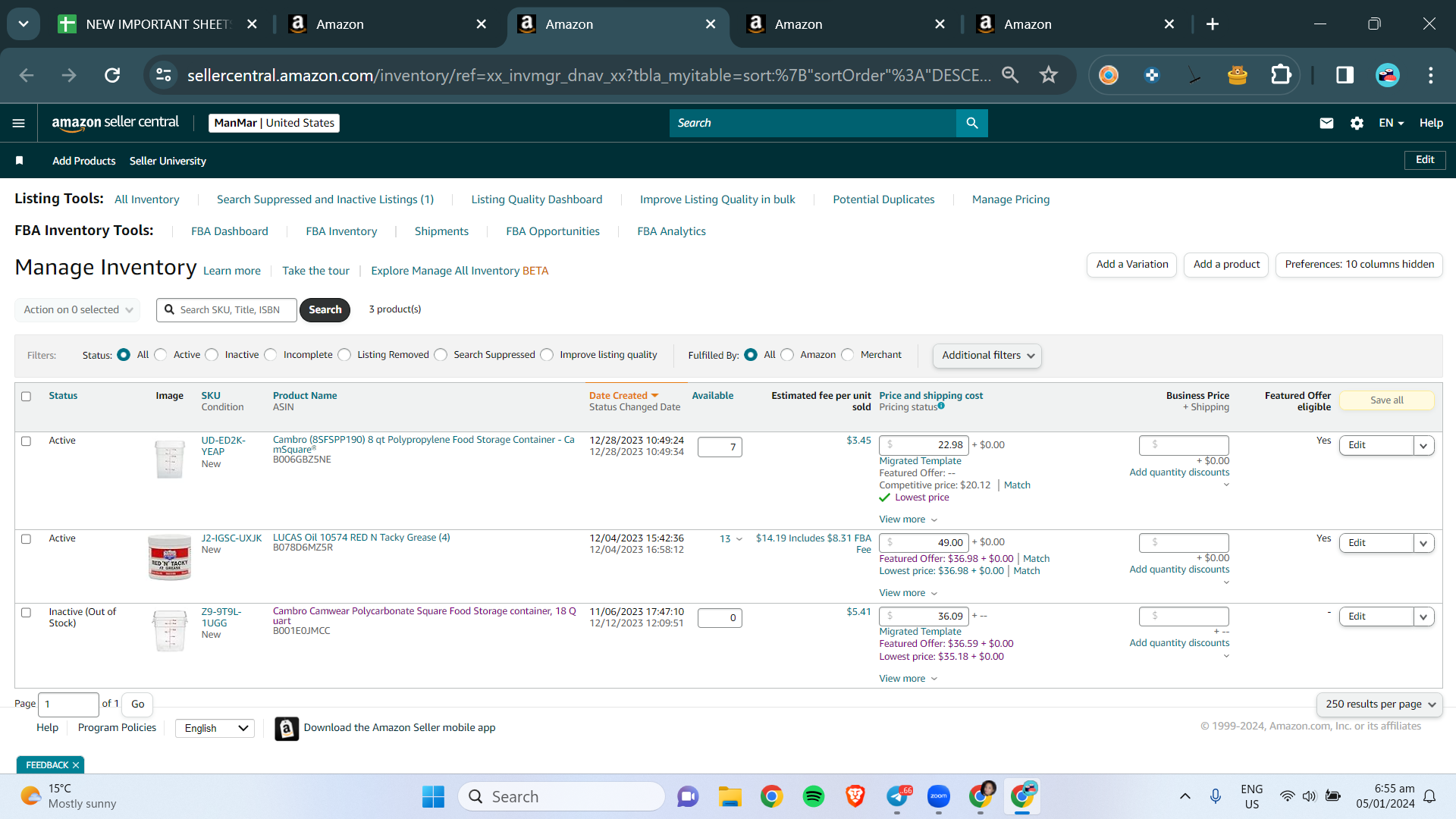Click the bookmark flag icon
1456x819 pixels.
[x=20, y=161]
